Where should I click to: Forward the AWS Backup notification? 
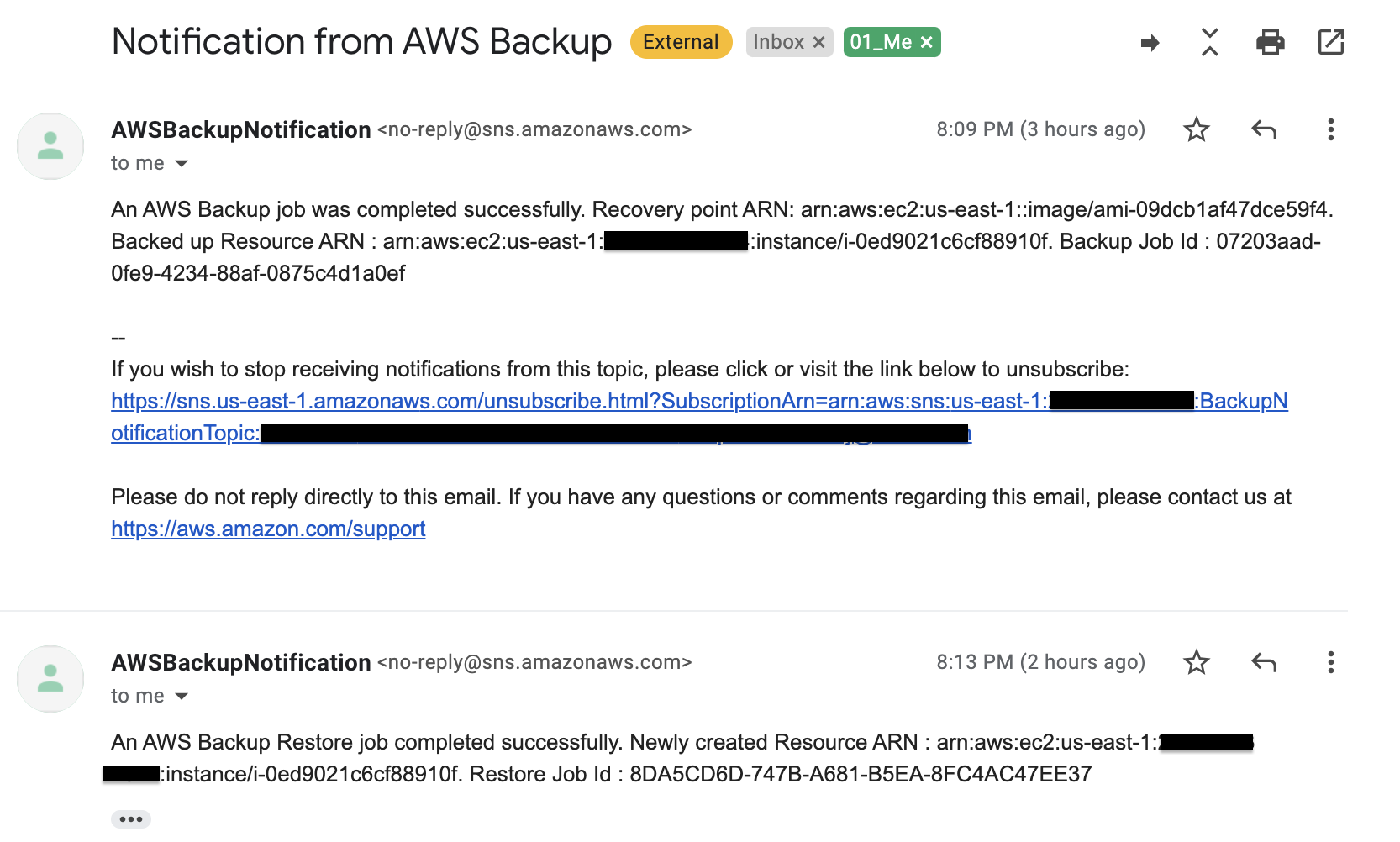(x=1150, y=43)
